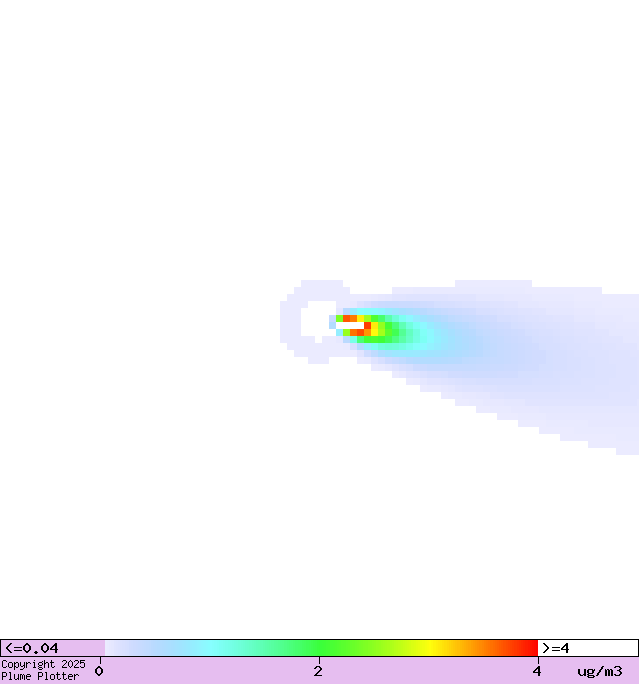The height and width of the screenshot is (684, 639).
Task: Click the "2" scale tick label
Action: tap(318, 671)
